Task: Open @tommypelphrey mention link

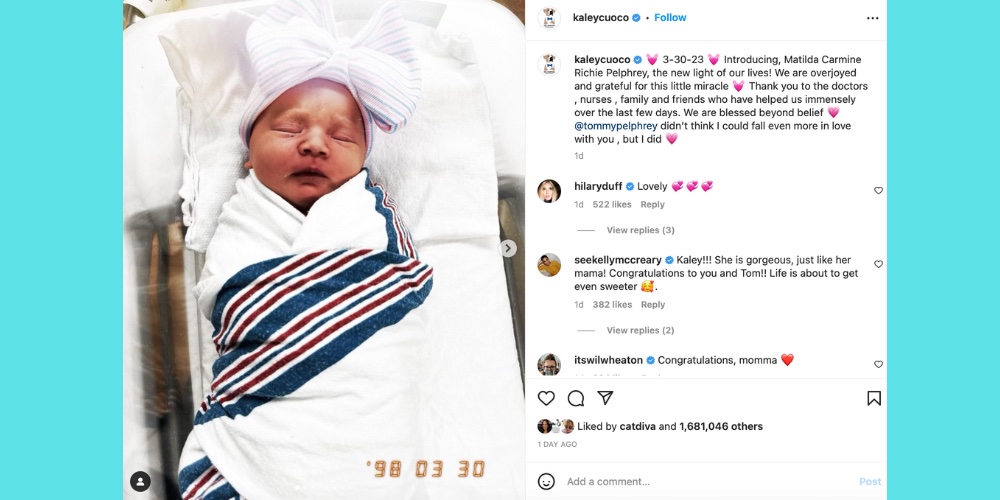Action: [x=616, y=126]
